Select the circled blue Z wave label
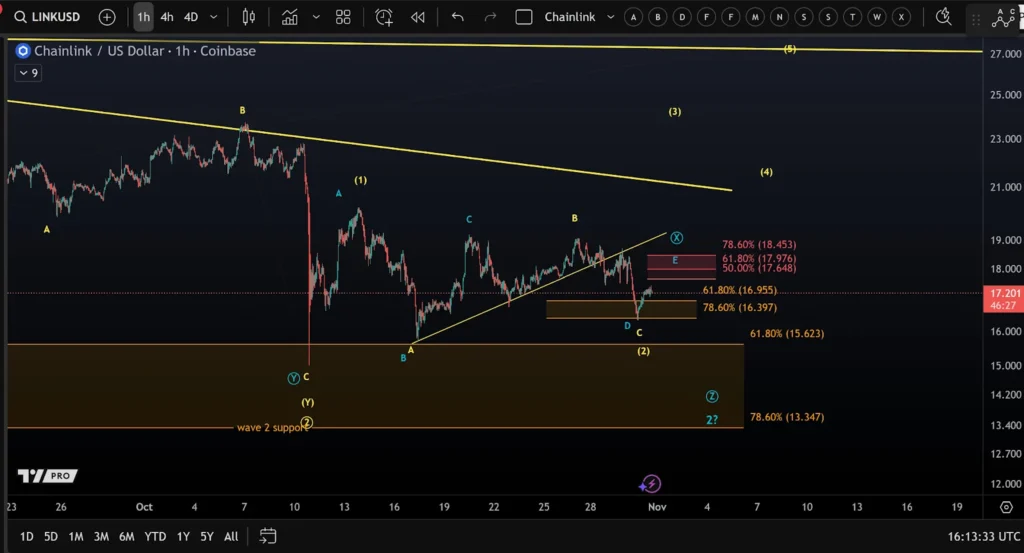The image size is (1024, 553). point(712,396)
